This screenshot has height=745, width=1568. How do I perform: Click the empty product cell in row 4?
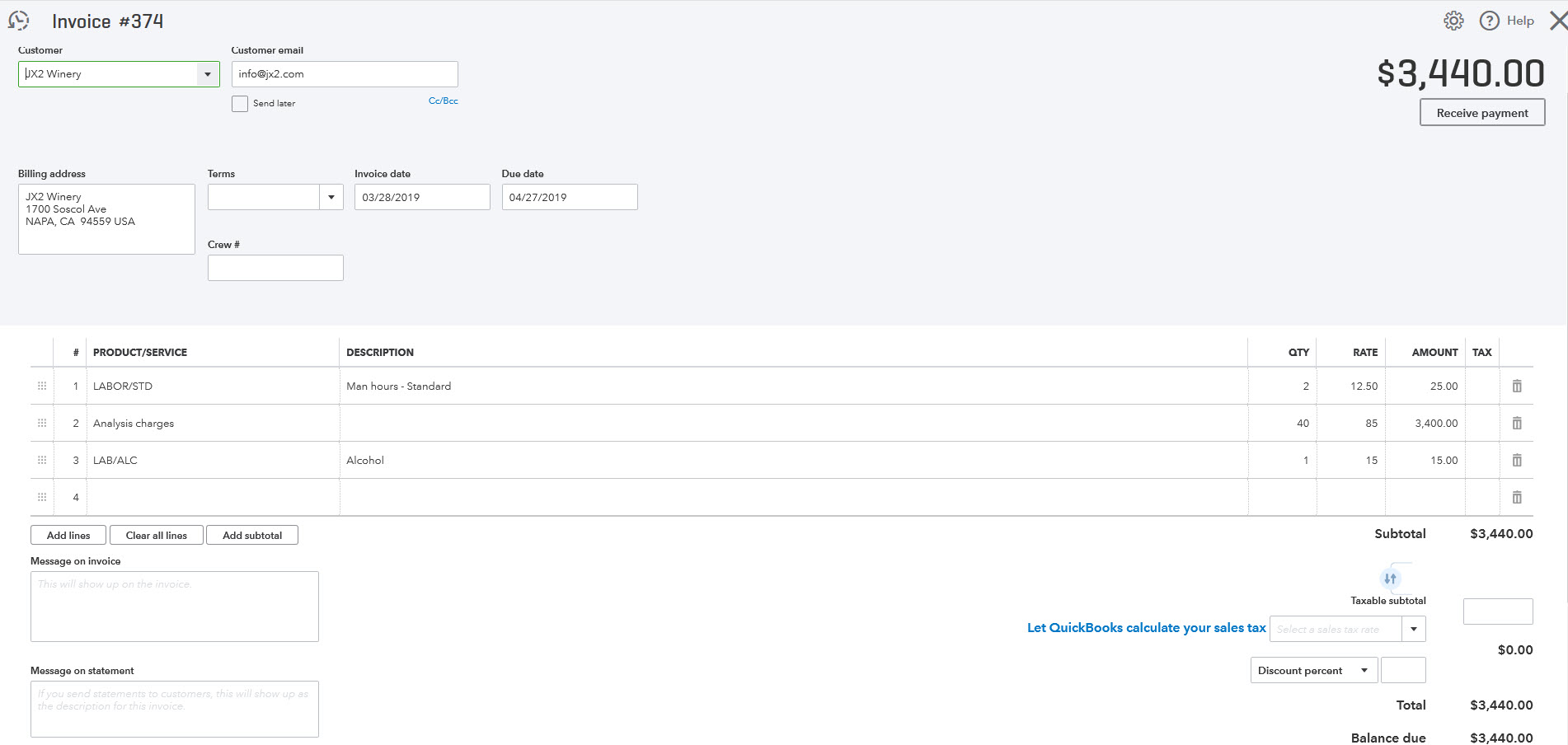(x=213, y=497)
